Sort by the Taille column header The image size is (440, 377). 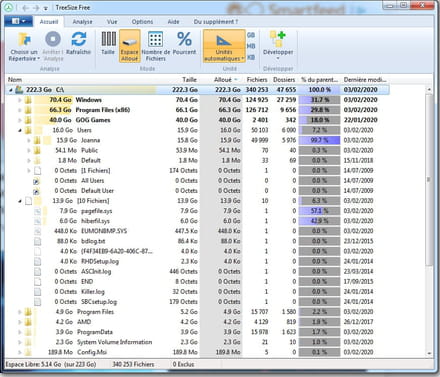pyautogui.click(x=189, y=80)
